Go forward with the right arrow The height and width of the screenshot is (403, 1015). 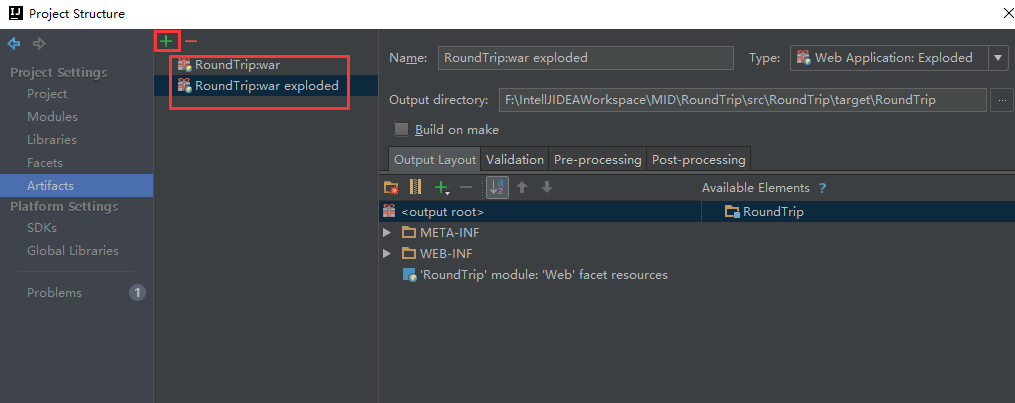click(39, 44)
